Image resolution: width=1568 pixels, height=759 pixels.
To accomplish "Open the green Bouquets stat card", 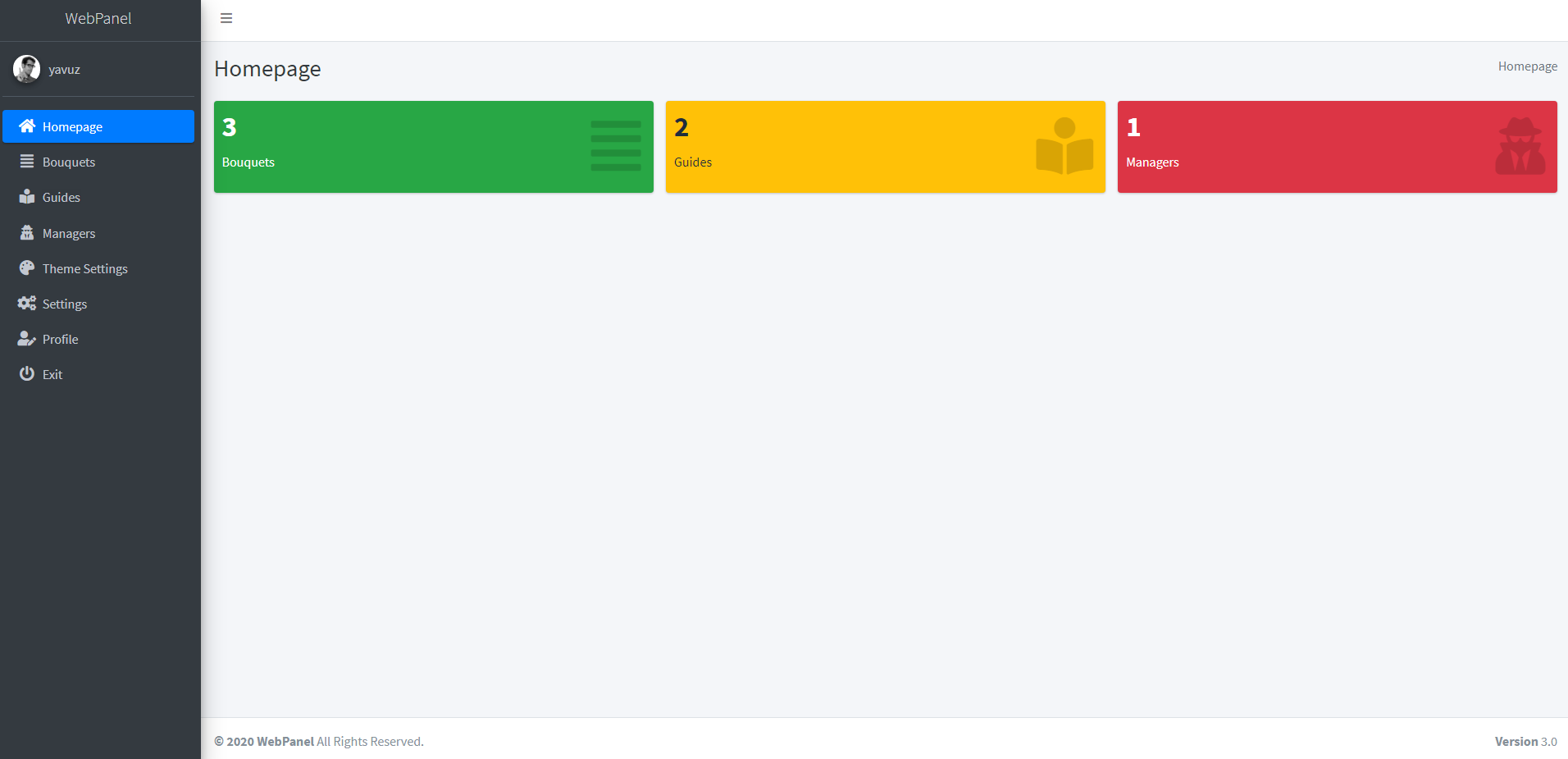I will click(433, 147).
